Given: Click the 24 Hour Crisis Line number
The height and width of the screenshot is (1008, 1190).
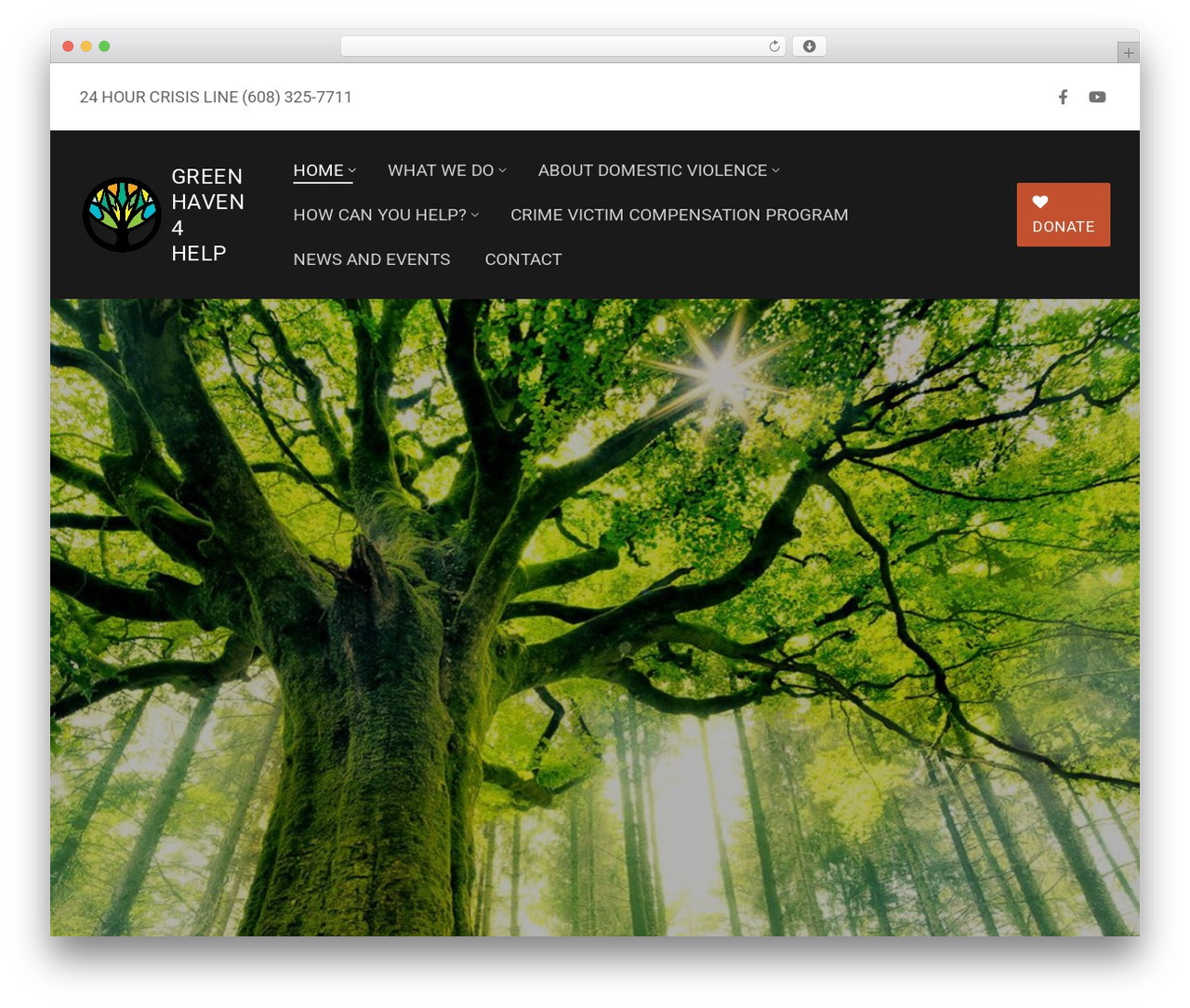Looking at the screenshot, I should click(216, 97).
